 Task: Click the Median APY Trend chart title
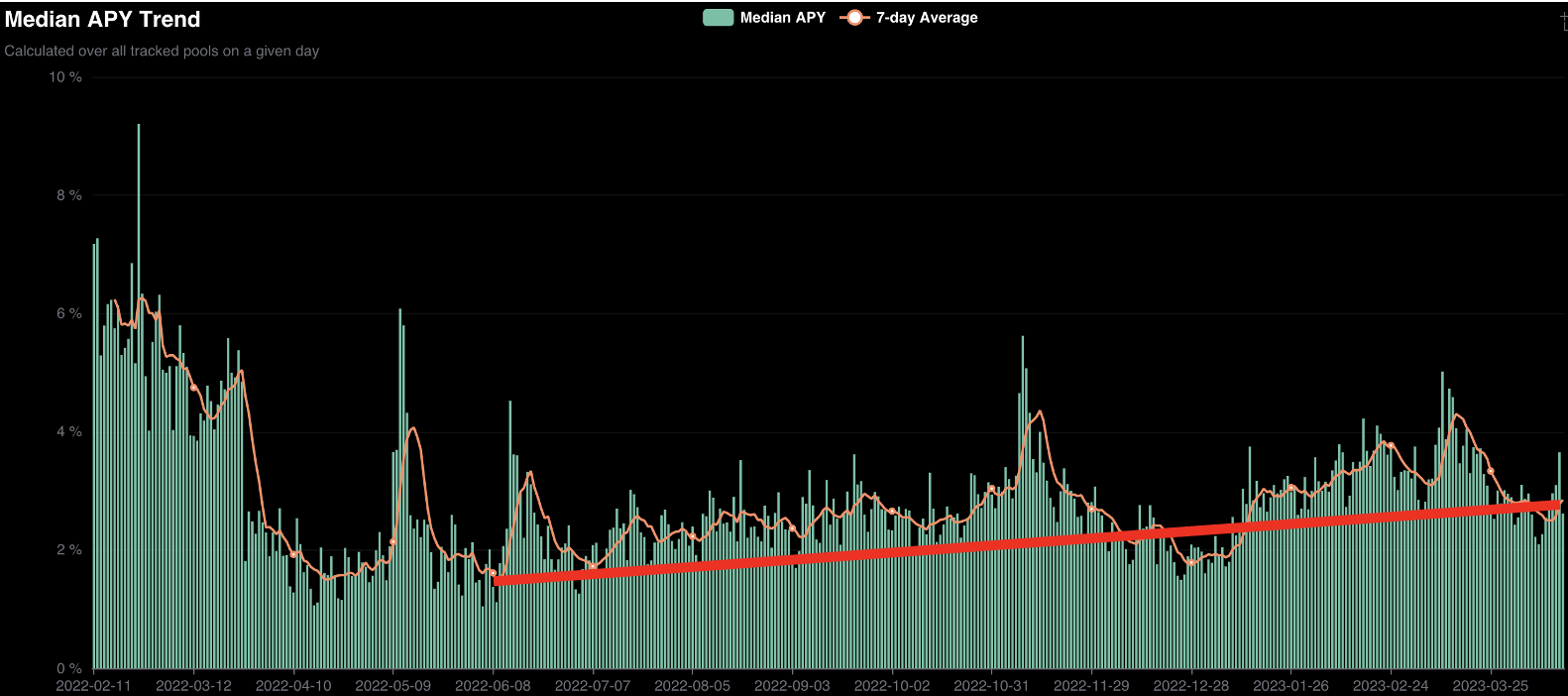103,20
